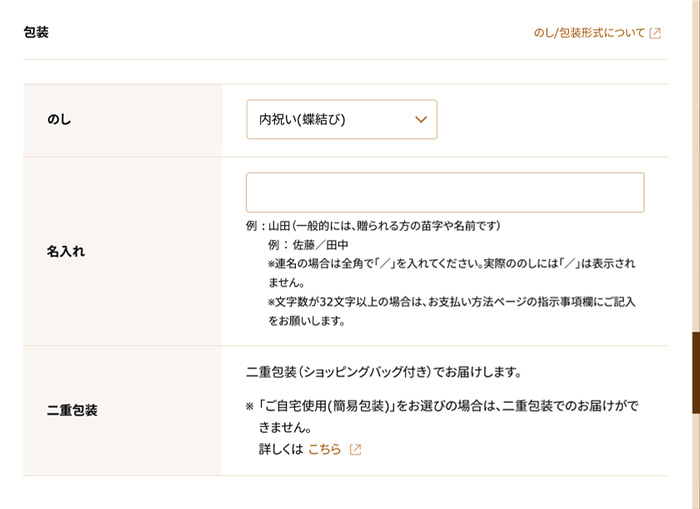Open the のし dropdown showing 内祝い(蝶結び)
The image size is (700, 509).
coord(342,119)
